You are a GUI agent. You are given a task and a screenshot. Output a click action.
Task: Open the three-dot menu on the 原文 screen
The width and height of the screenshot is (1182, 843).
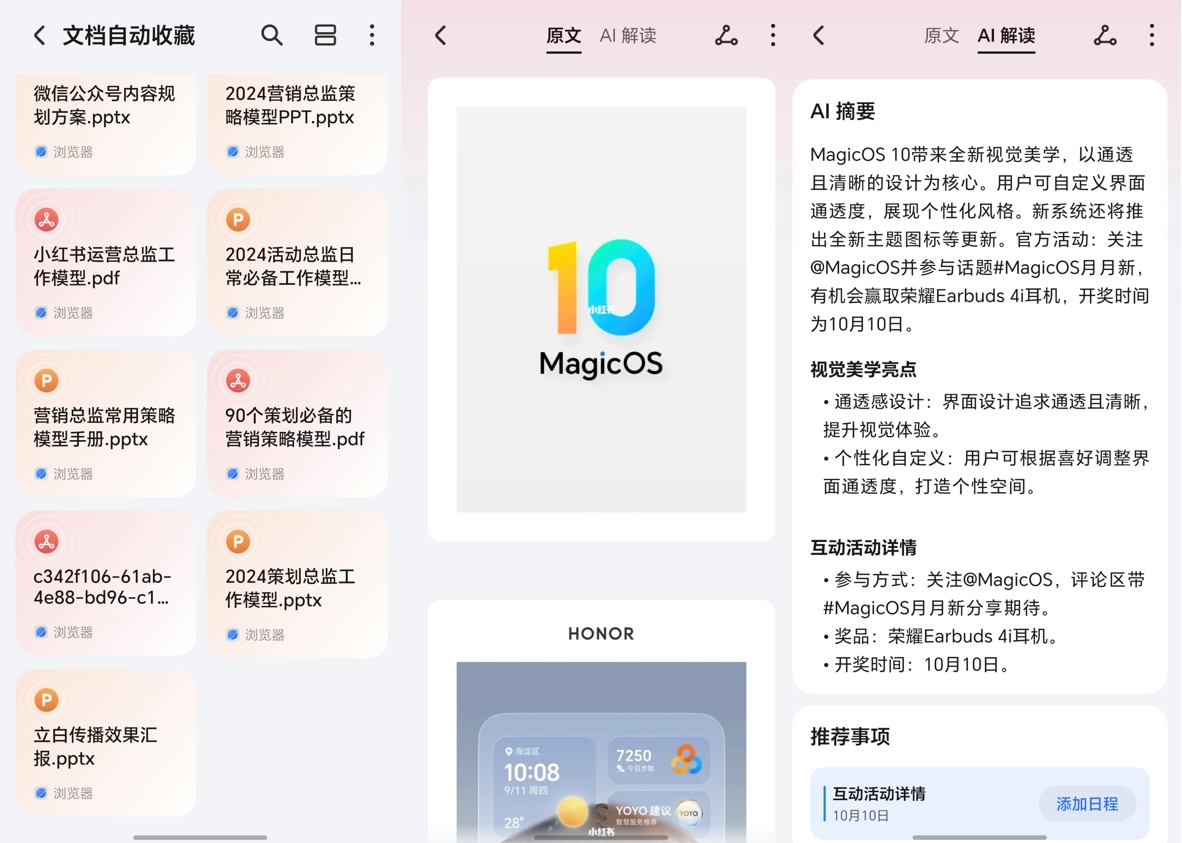point(773,34)
